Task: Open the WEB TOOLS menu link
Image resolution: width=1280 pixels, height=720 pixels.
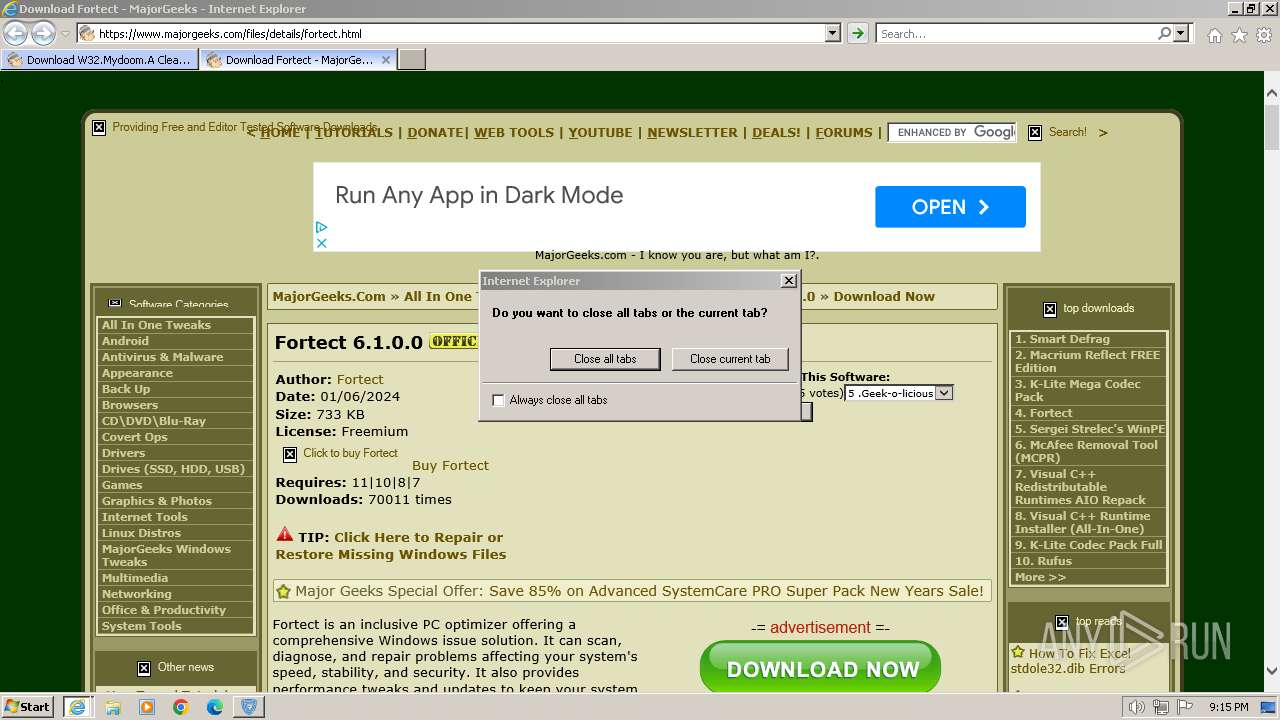Action: coord(514,132)
